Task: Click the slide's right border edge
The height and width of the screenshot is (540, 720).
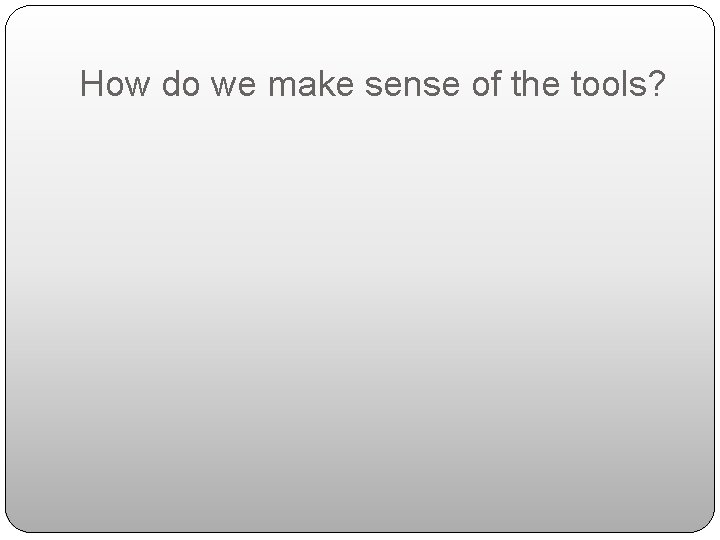Action: click(x=714, y=270)
